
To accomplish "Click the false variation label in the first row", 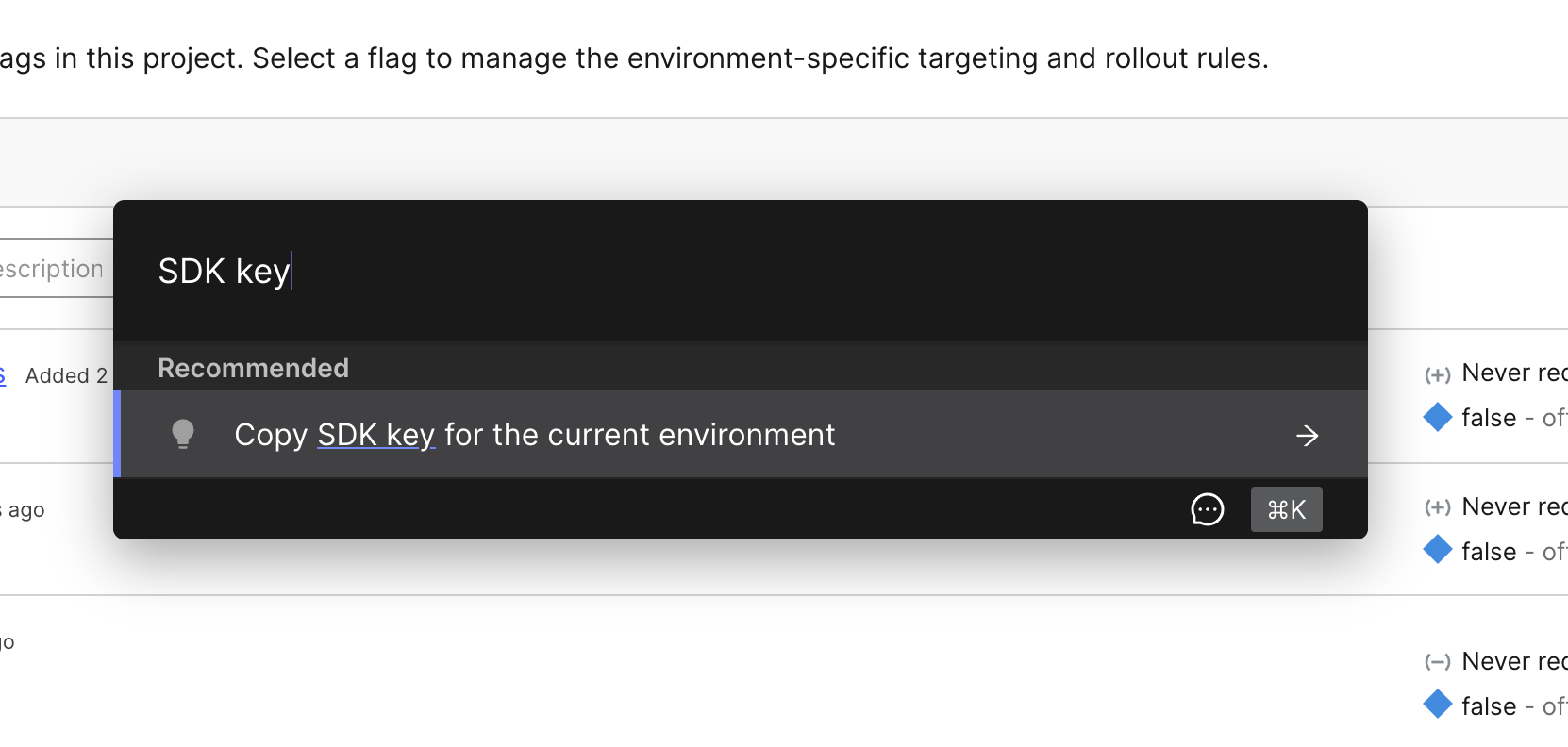I will 1489,418.
